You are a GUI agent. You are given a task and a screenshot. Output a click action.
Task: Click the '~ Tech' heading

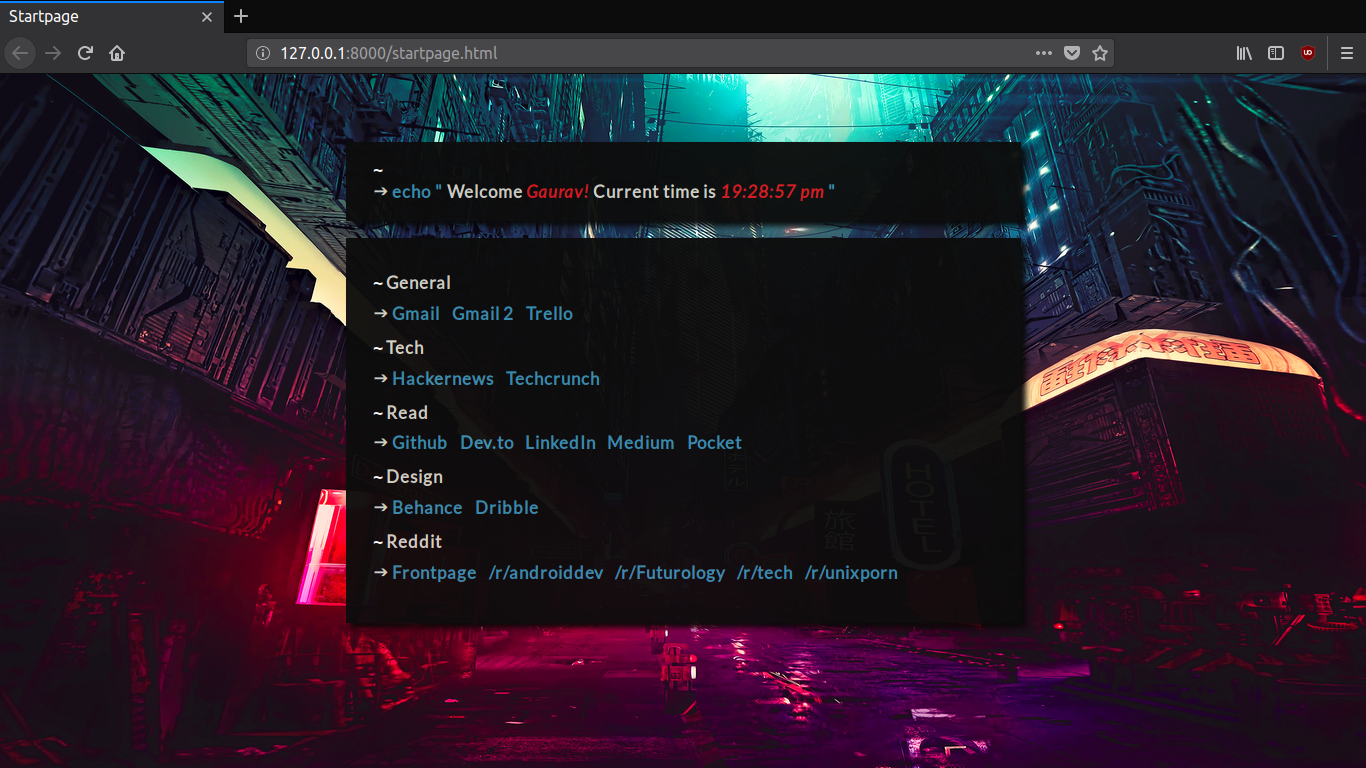click(x=399, y=348)
